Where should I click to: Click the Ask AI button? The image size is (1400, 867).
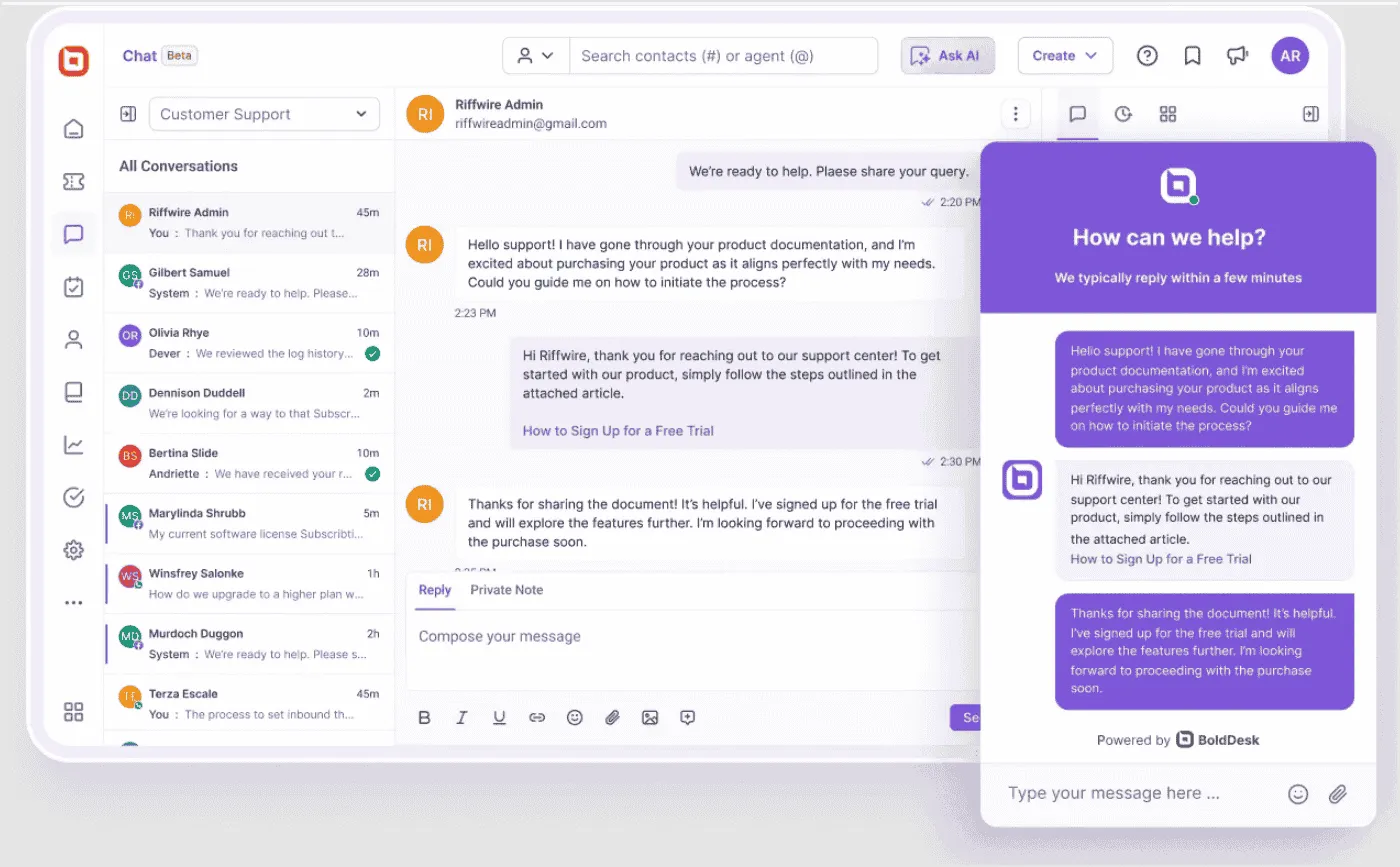[x=948, y=56]
